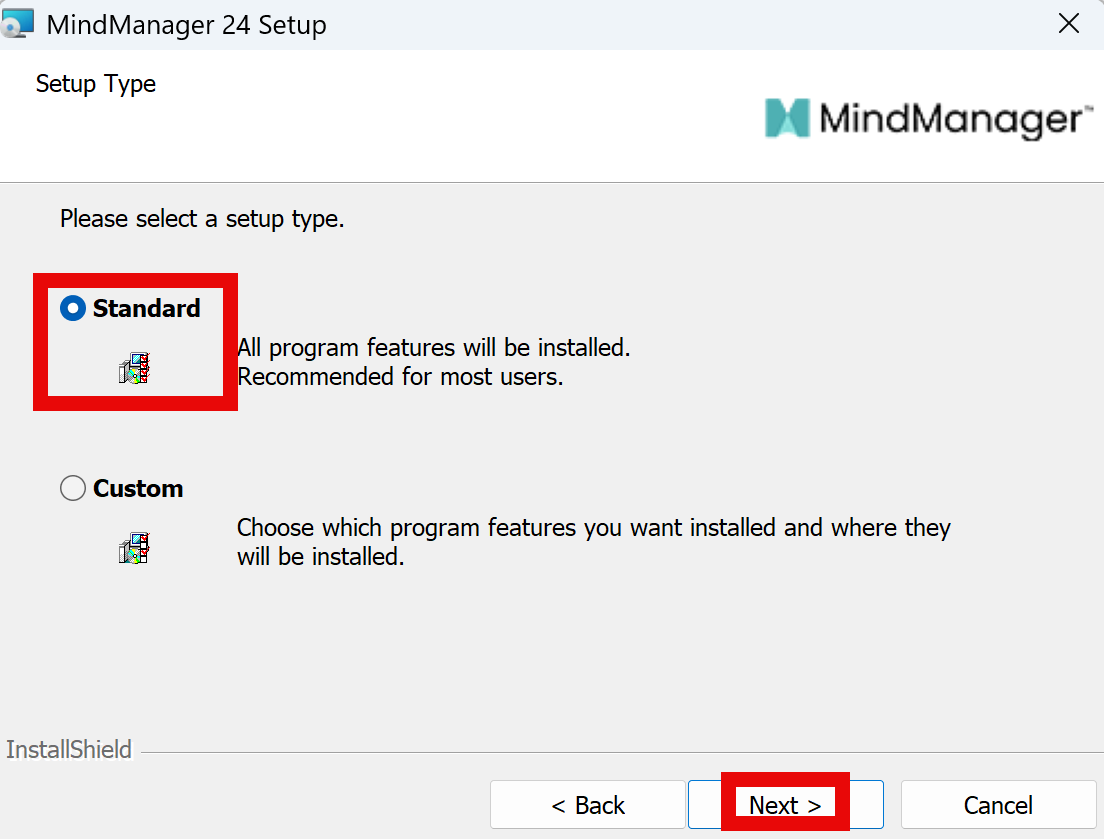
Task: Cancel the MindManager setup
Action: click(x=997, y=805)
